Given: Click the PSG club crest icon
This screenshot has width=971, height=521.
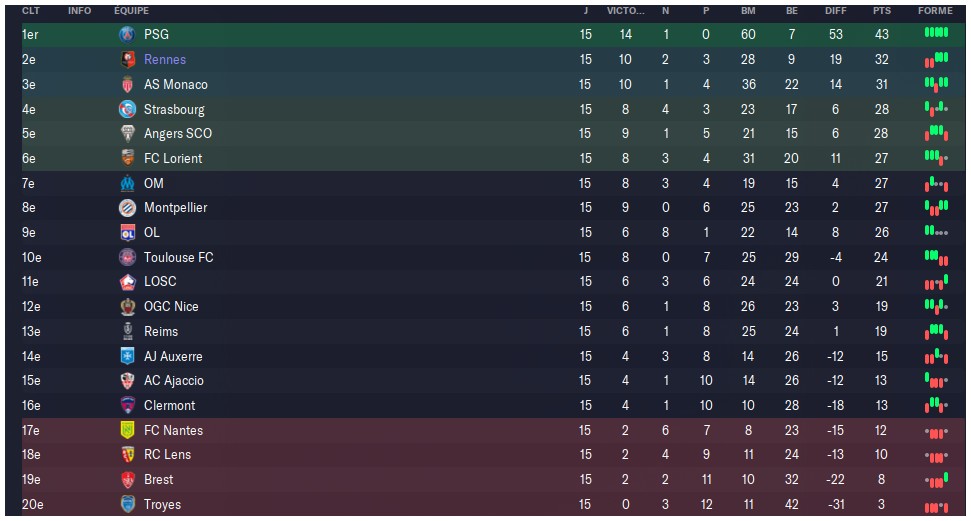Looking at the screenshot, I should [127, 34].
